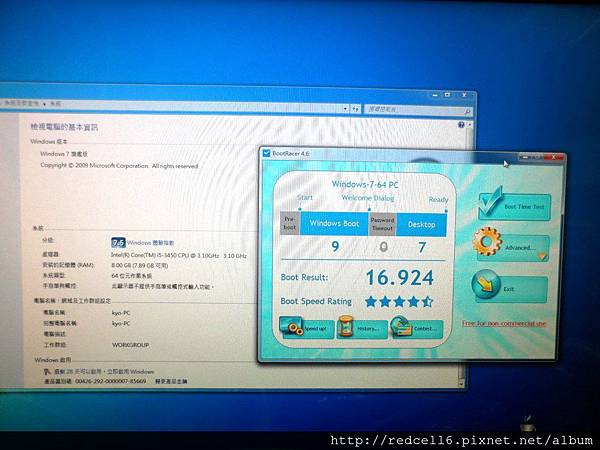This screenshot has width=600, height=450.
Task: Click the 64-bit operating system type text
Action: click(131, 276)
